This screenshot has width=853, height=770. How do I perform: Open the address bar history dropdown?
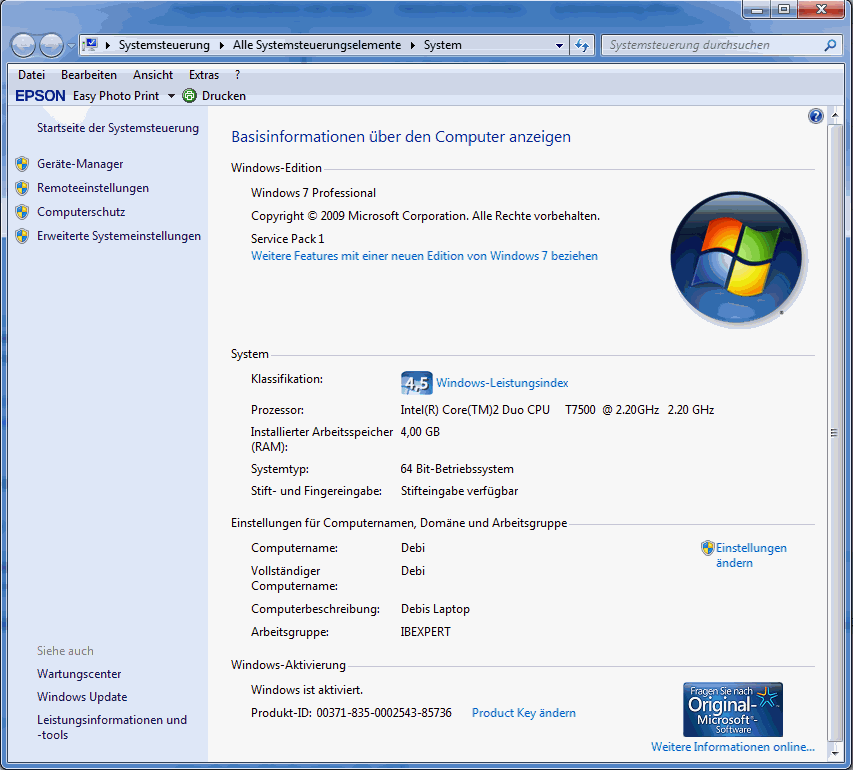tap(559, 46)
